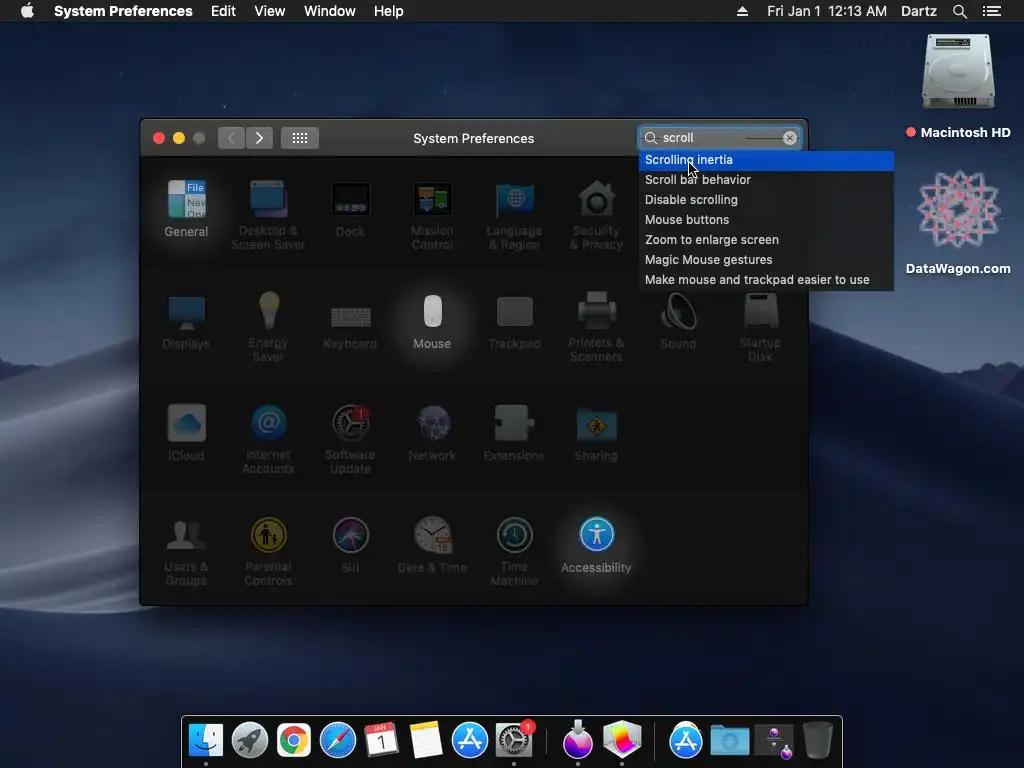Open the Displays preference pane
This screenshot has height=768, width=1024.
[x=186, y=321]
